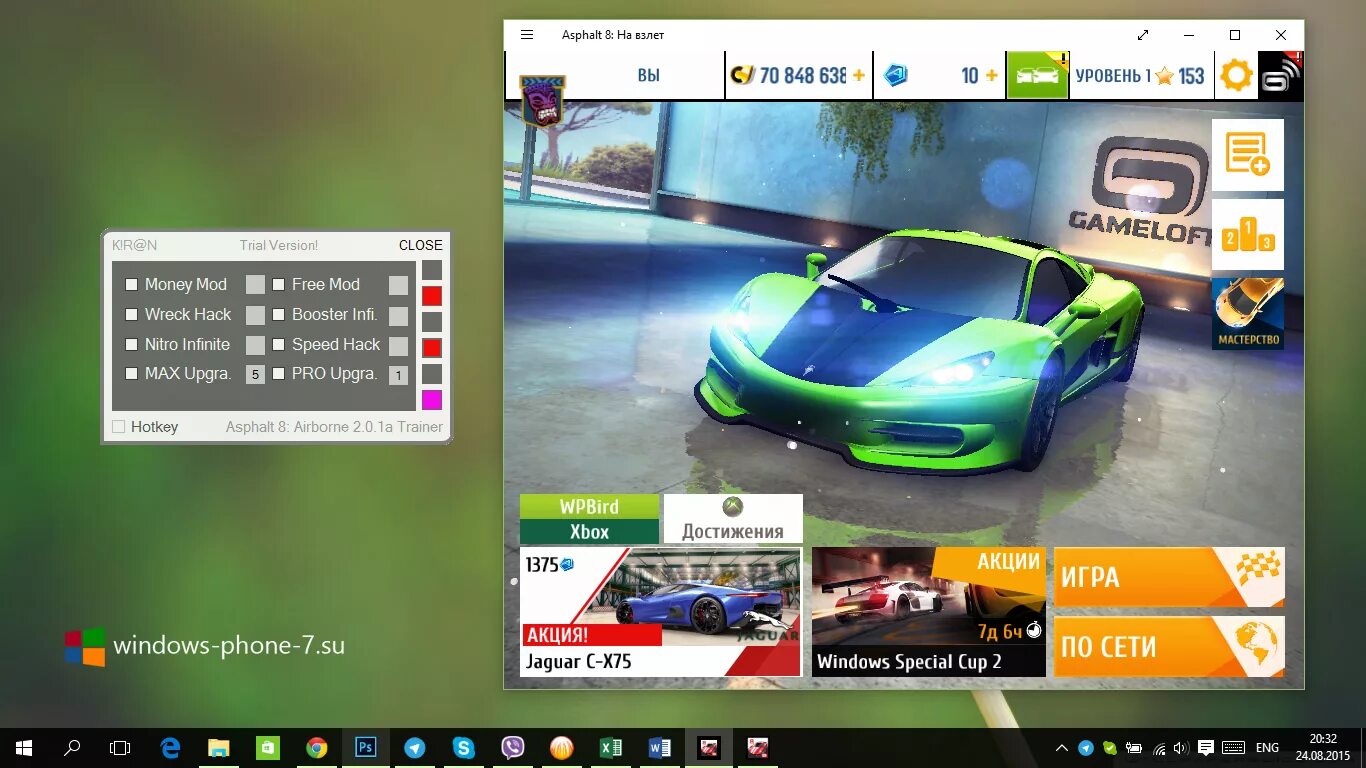Open the blue token currency icon
The image size is (1366, 768).
tap(896, 75)
